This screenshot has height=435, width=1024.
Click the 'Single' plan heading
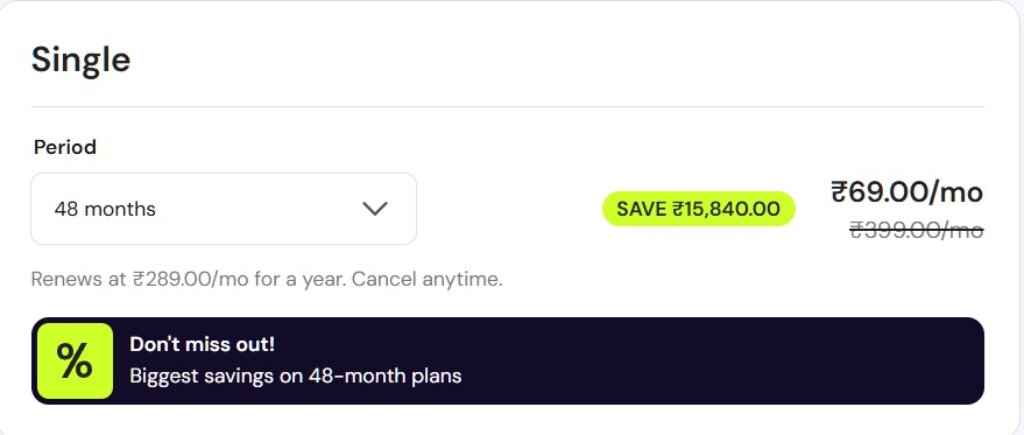click(81, 60)
